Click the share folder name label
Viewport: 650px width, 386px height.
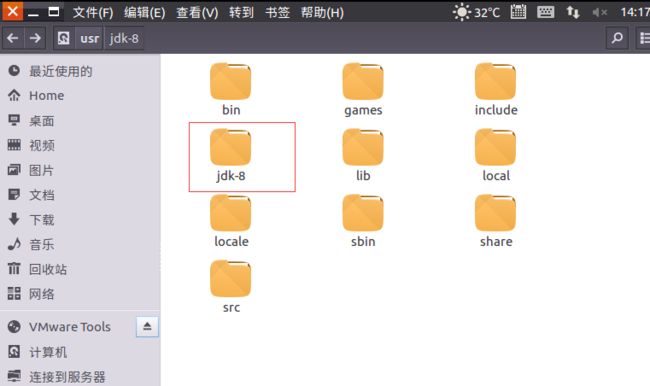[496, 241]
